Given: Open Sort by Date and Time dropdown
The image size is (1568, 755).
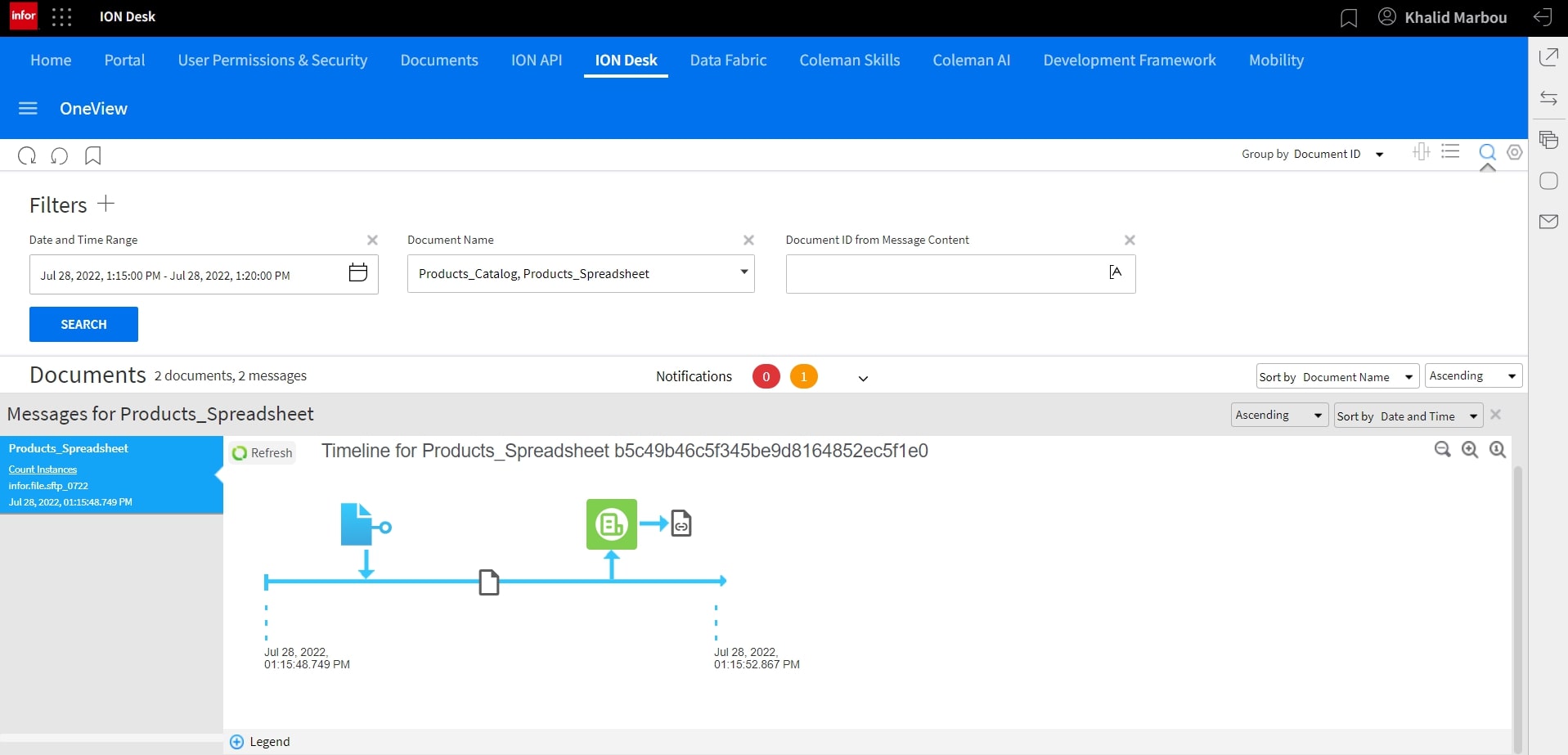Looking at the screenshot, I should pos(1408,416).
